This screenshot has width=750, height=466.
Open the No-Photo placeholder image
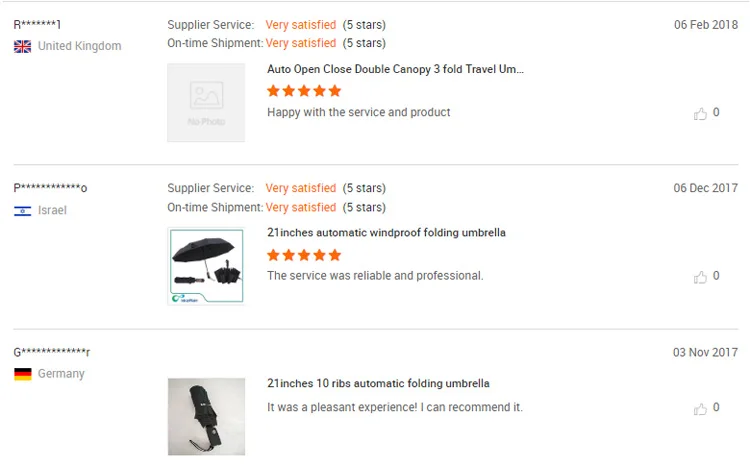206,102
